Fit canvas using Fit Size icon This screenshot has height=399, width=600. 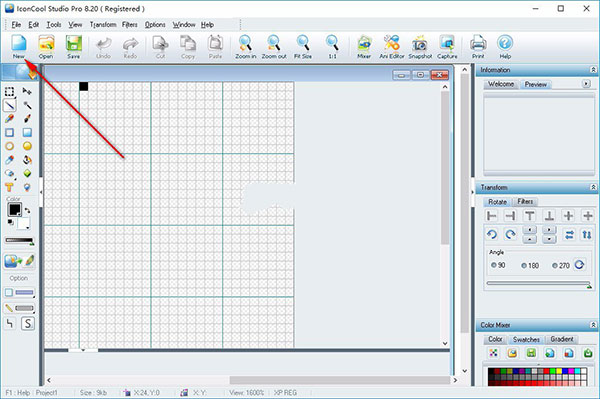pyautogui.click(x=303, y=46)
